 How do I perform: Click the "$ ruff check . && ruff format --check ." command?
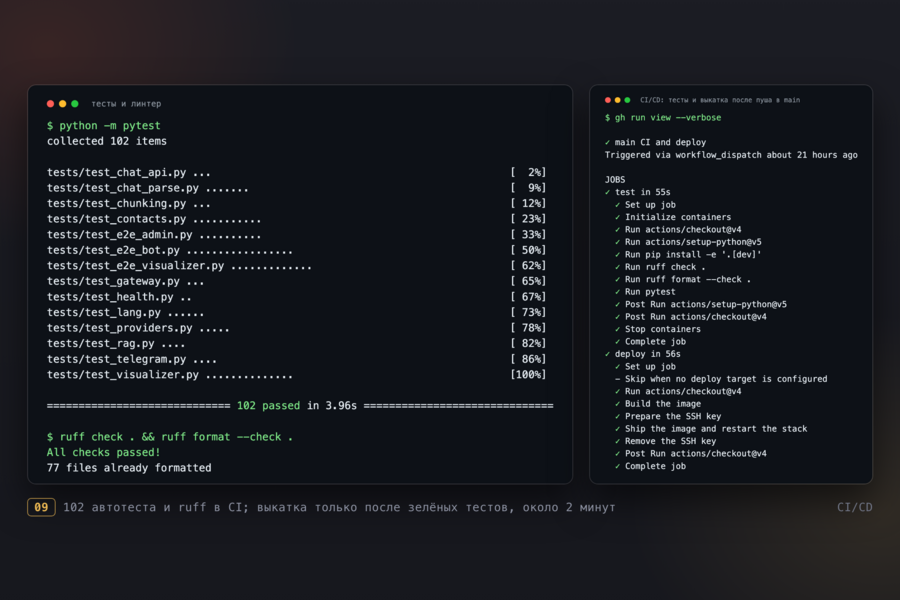(170, 437)
